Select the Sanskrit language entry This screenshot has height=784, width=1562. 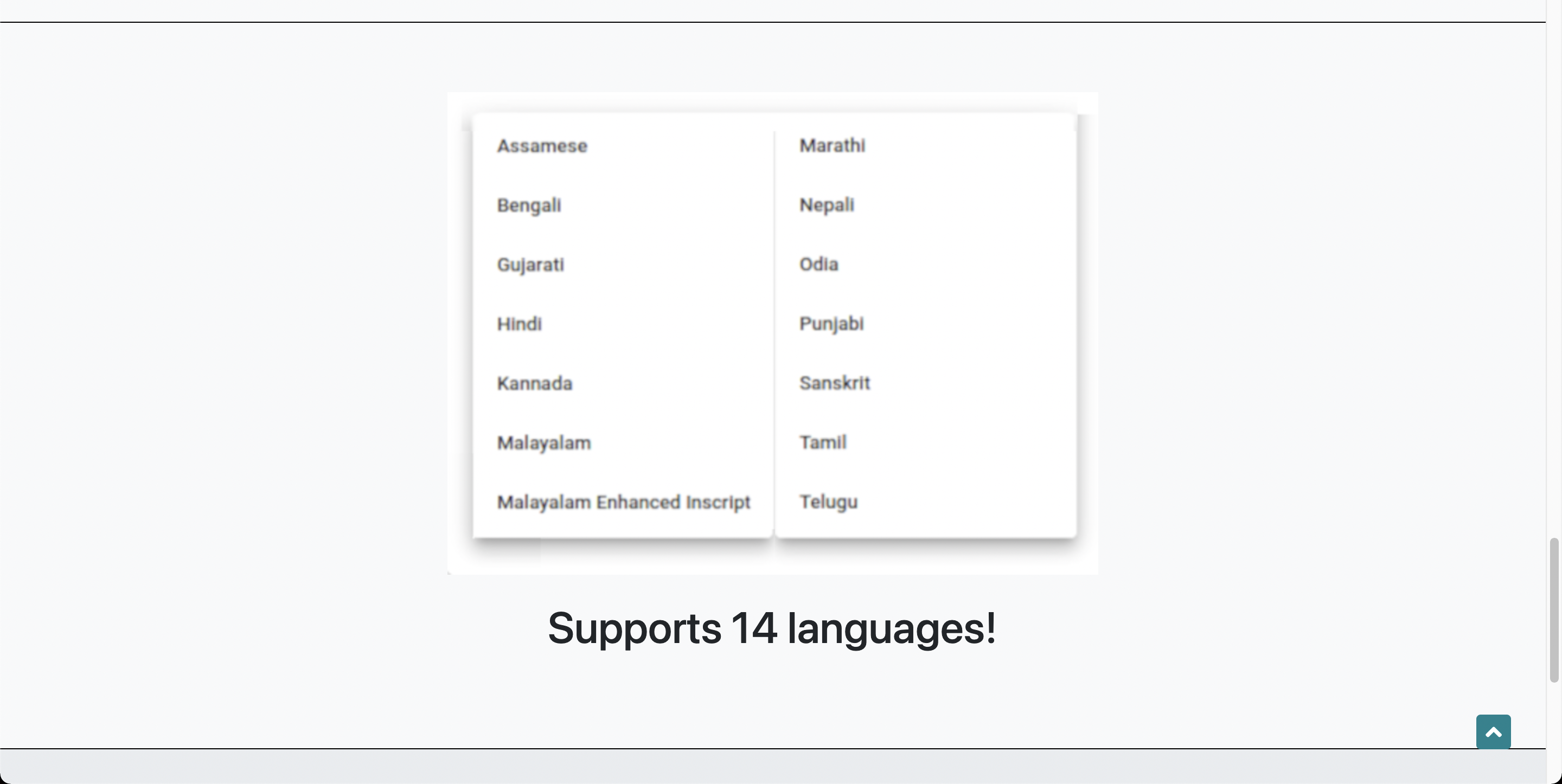(x=835, y=383)
